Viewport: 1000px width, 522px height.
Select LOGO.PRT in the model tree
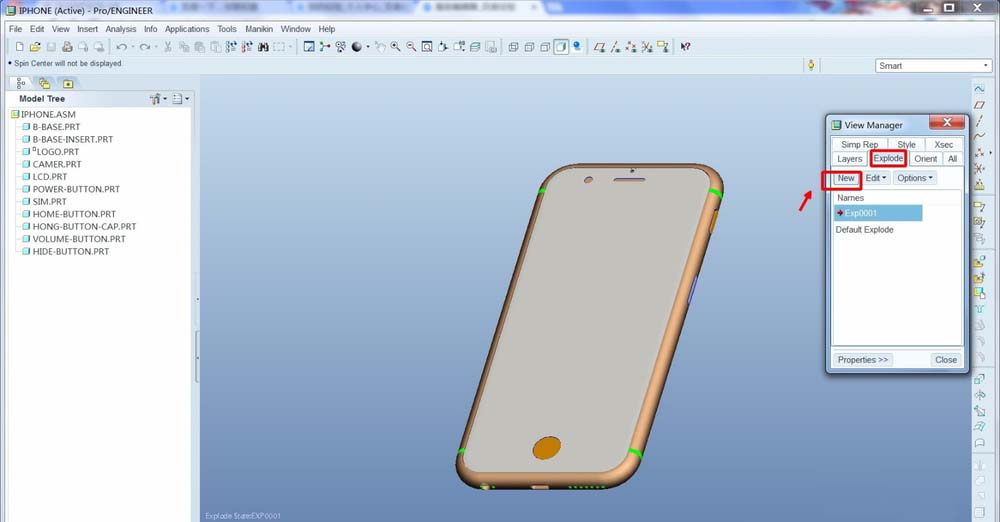pos(51,151)
